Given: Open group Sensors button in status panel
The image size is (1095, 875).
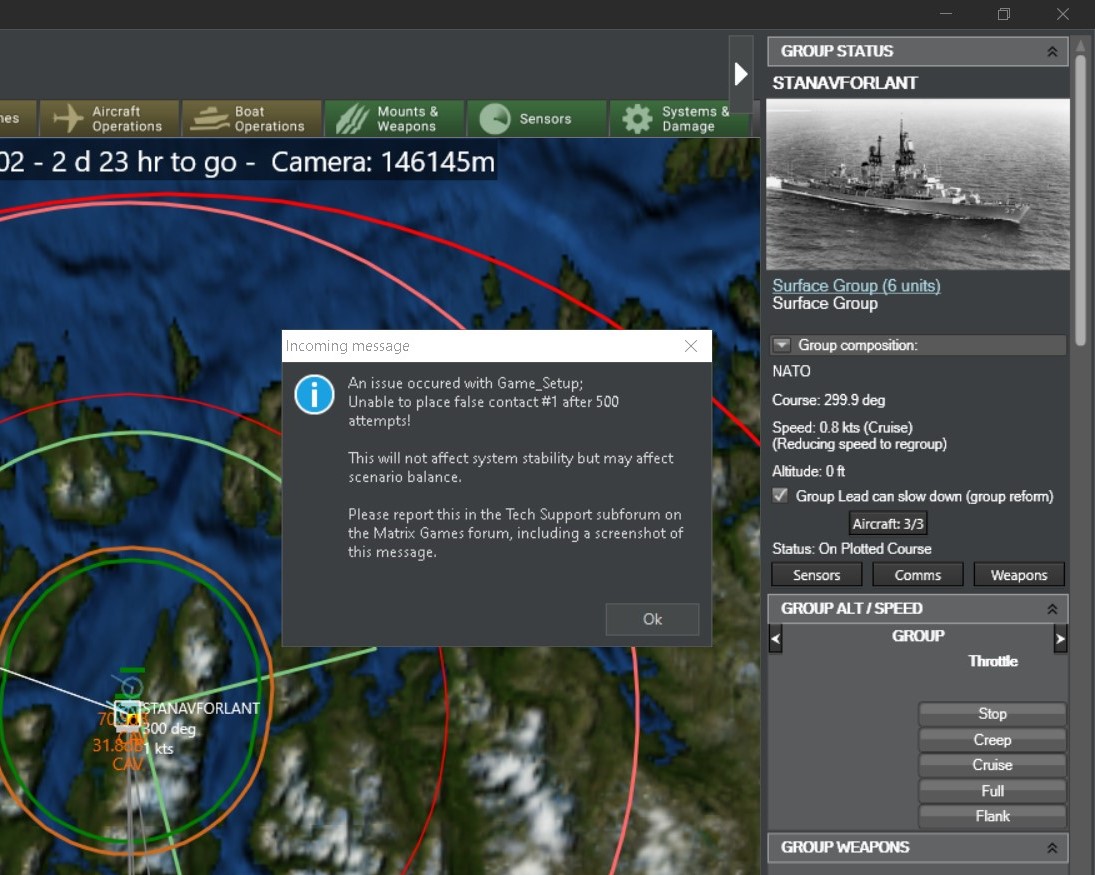Looking at the screenshot, I should pos(816,575).
